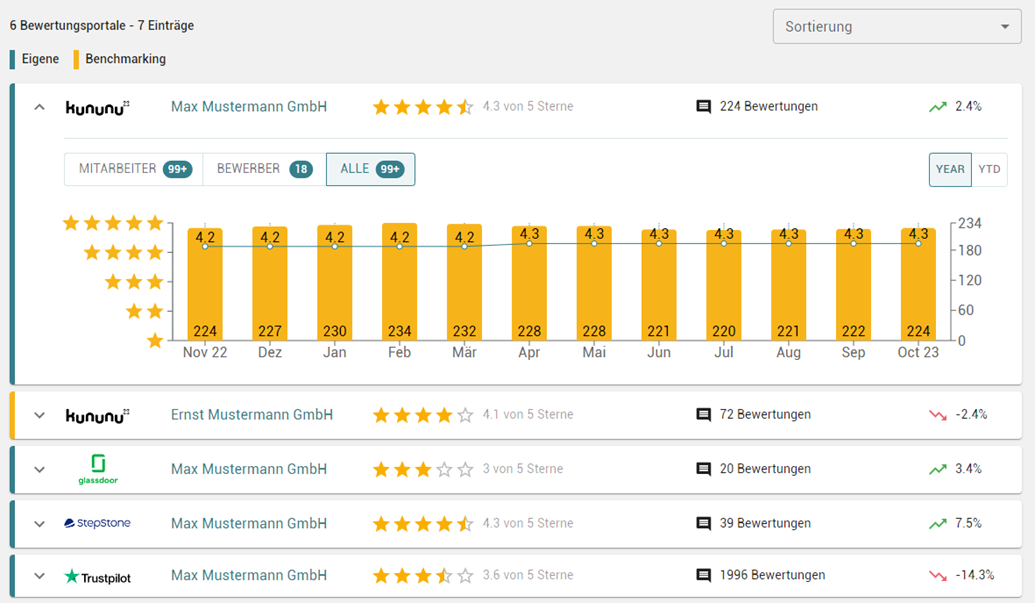
Task: Click the comment icon beside 1996 Bewertungen
Action: [x=703, y=576]
